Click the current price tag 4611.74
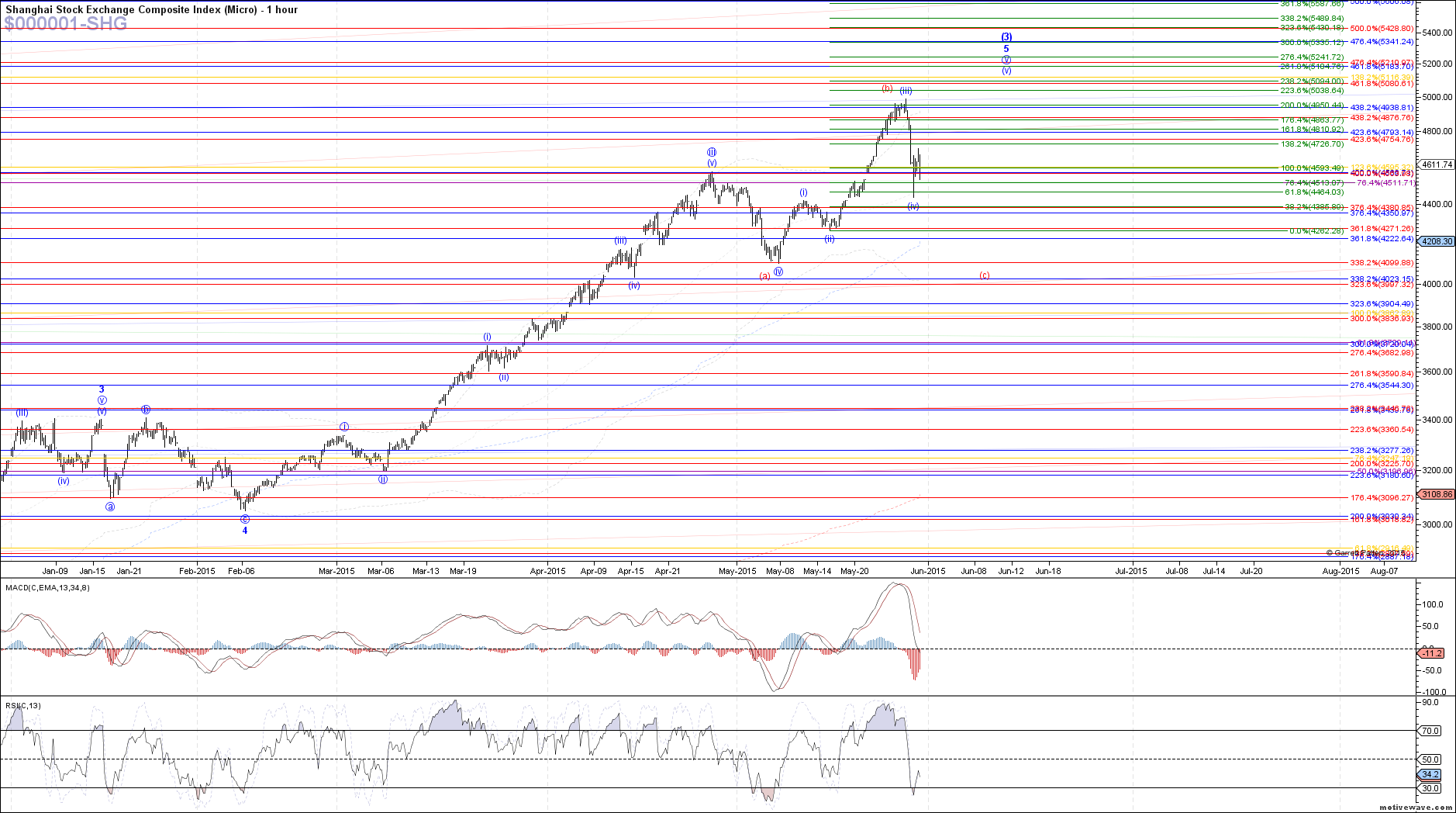Screen dimensions: 1456x813 1436,164
